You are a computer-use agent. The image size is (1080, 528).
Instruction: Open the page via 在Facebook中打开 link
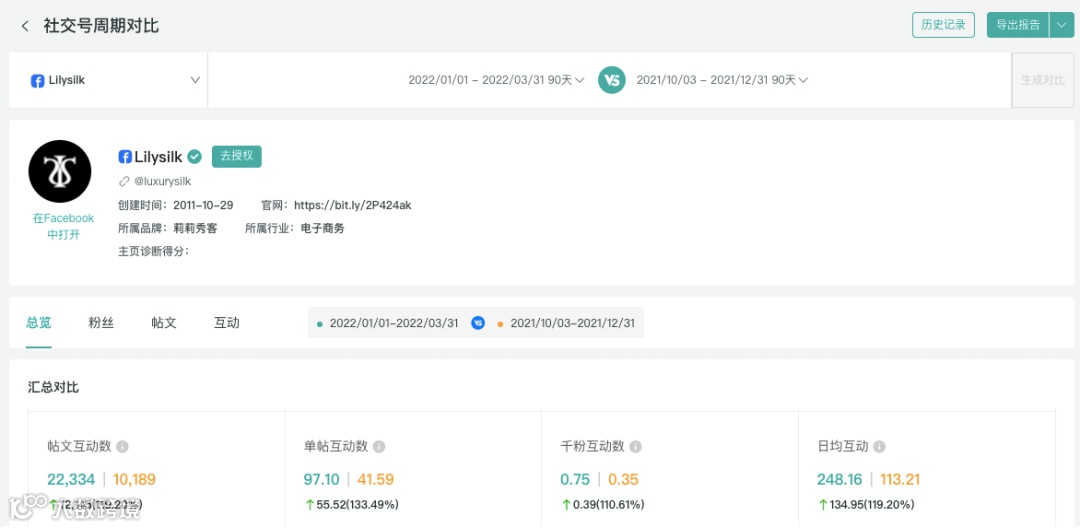point(63,226)
